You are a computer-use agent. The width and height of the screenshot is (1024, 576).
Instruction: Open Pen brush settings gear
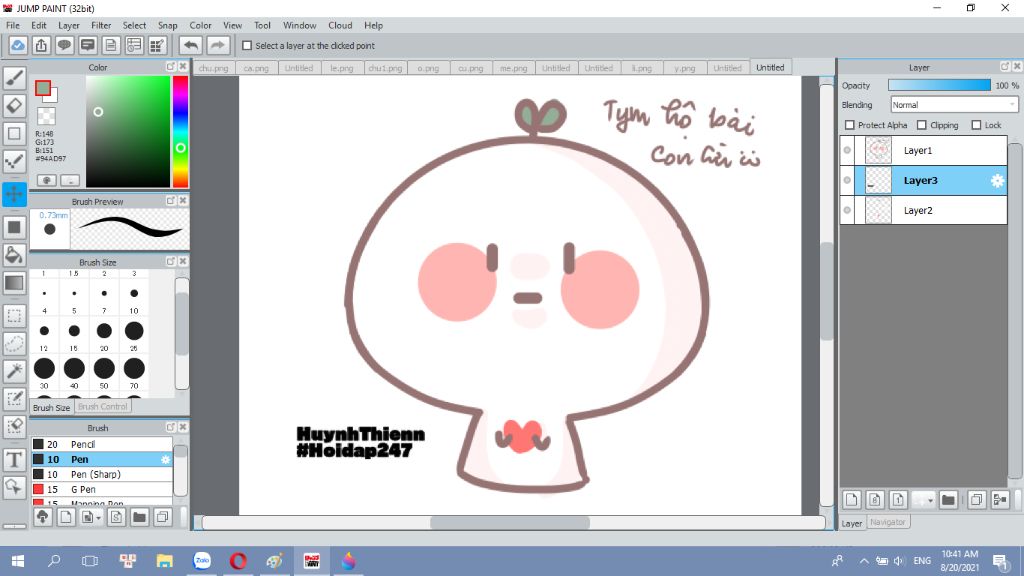point(165,459)
